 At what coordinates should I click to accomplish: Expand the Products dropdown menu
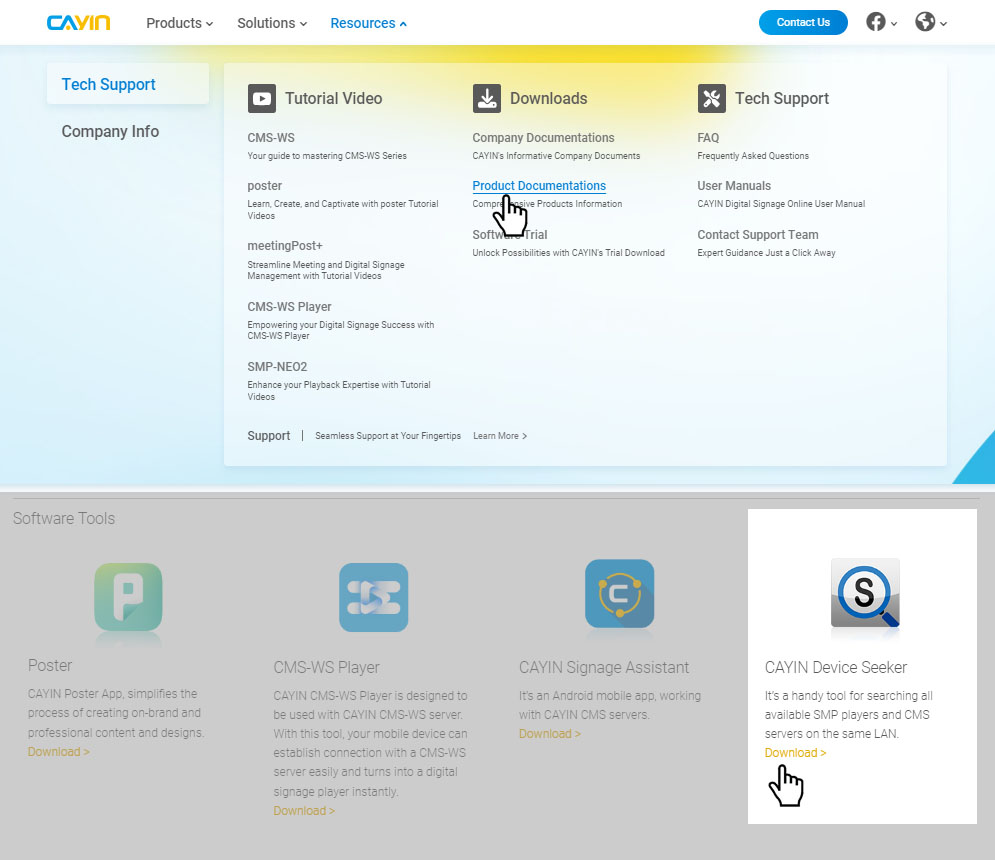(179, 23)
